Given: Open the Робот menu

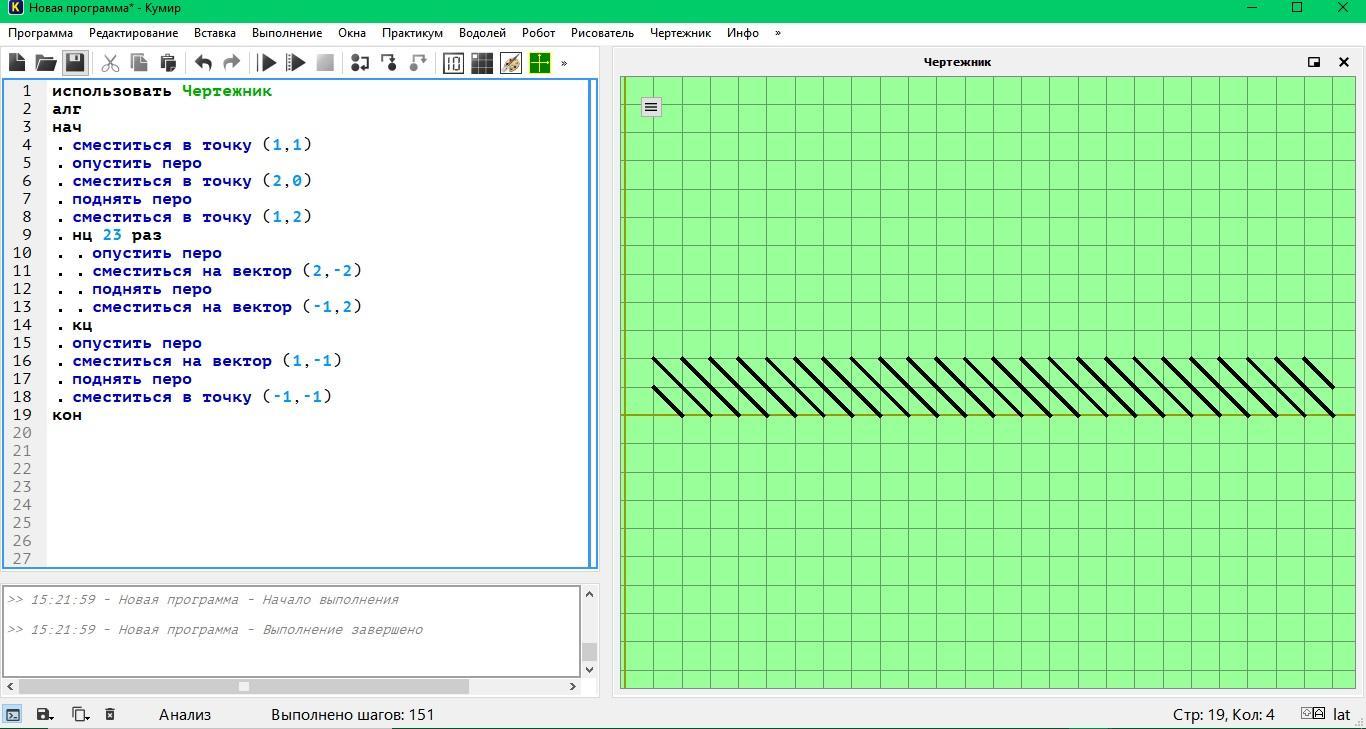Looking at the screenshot, I should click(x=538, y=33).
